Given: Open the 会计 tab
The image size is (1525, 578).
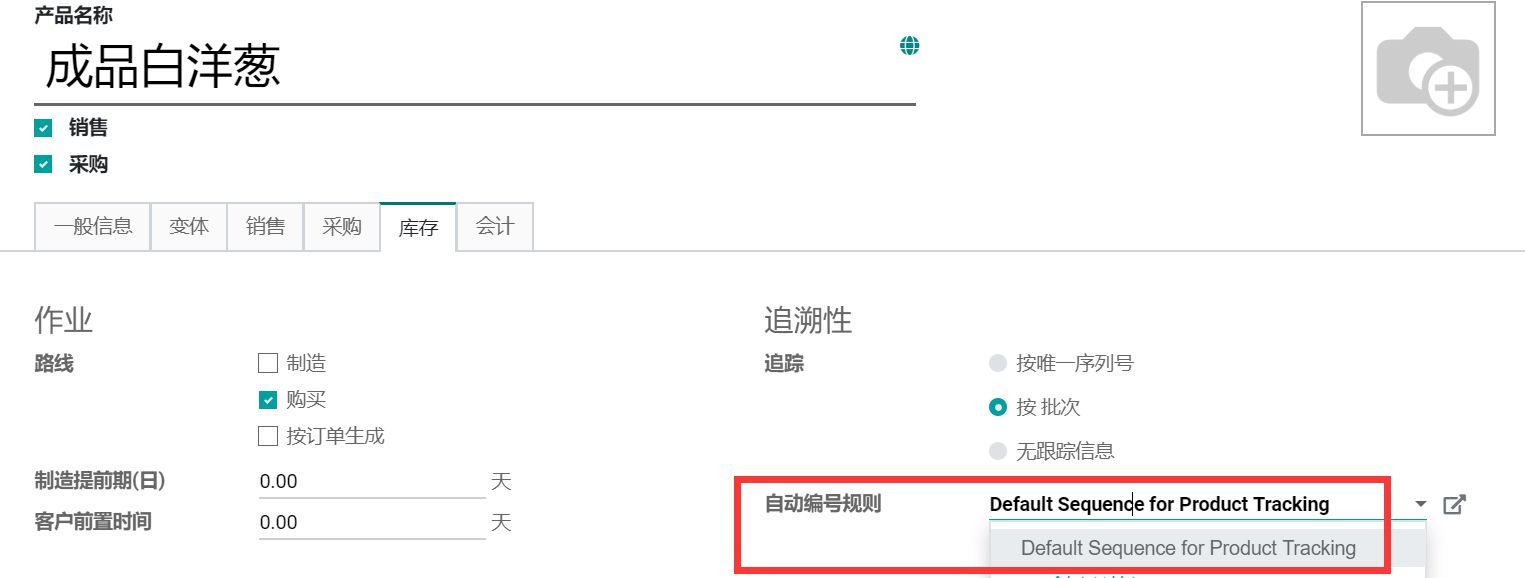Looking at the screenshot, I should [x=495, y=227].
